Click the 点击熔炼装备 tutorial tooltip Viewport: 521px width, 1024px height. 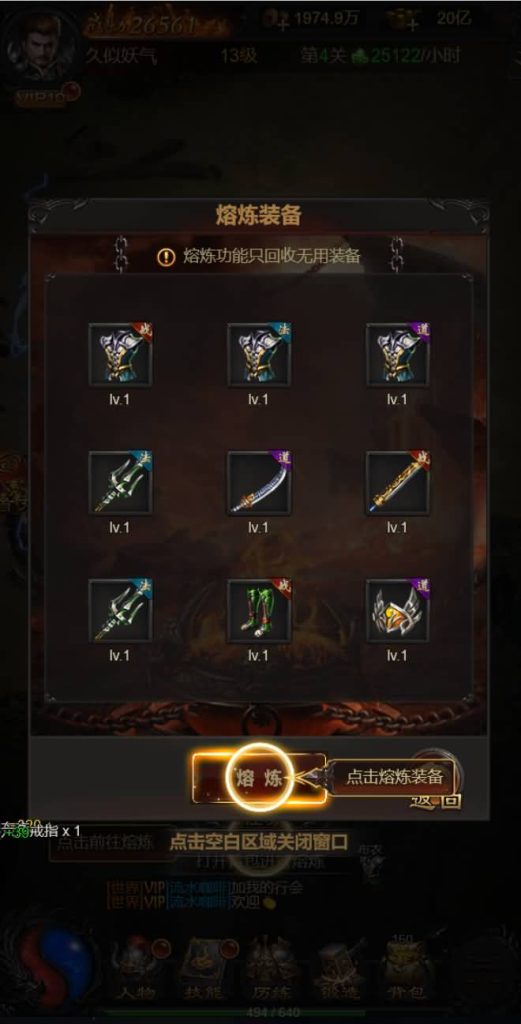[x=394, y=777]
